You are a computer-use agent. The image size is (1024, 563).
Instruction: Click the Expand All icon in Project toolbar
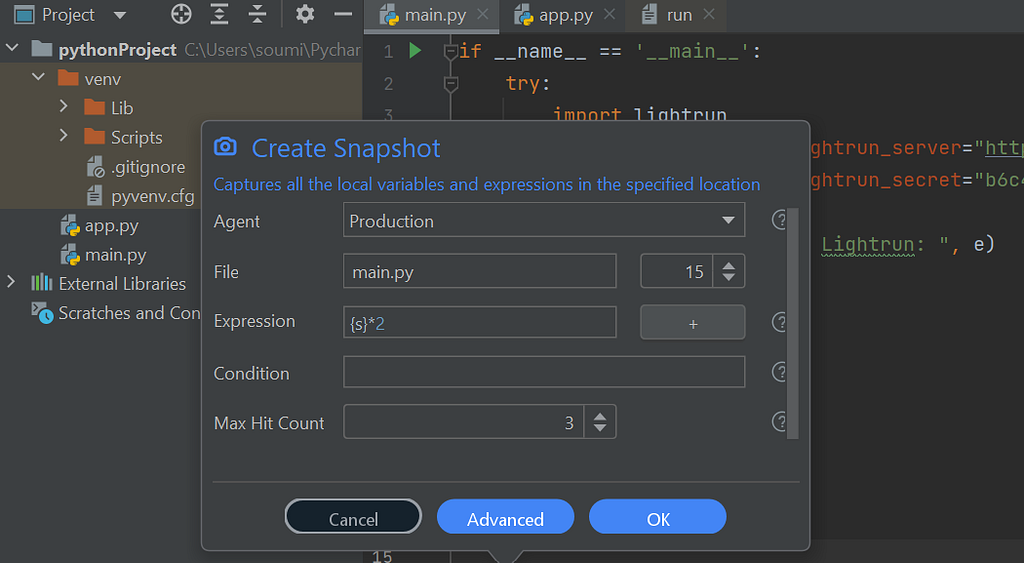point(219,14)
